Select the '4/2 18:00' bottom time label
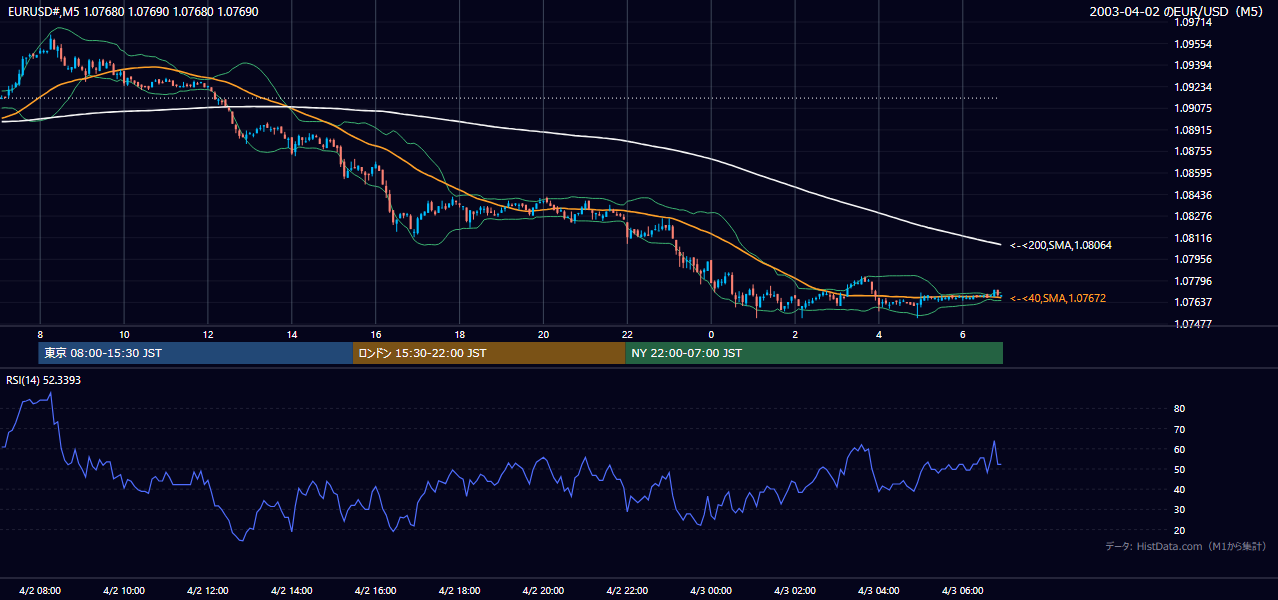This screenshot has height=600, width=1278. click(x=460, y=590)
